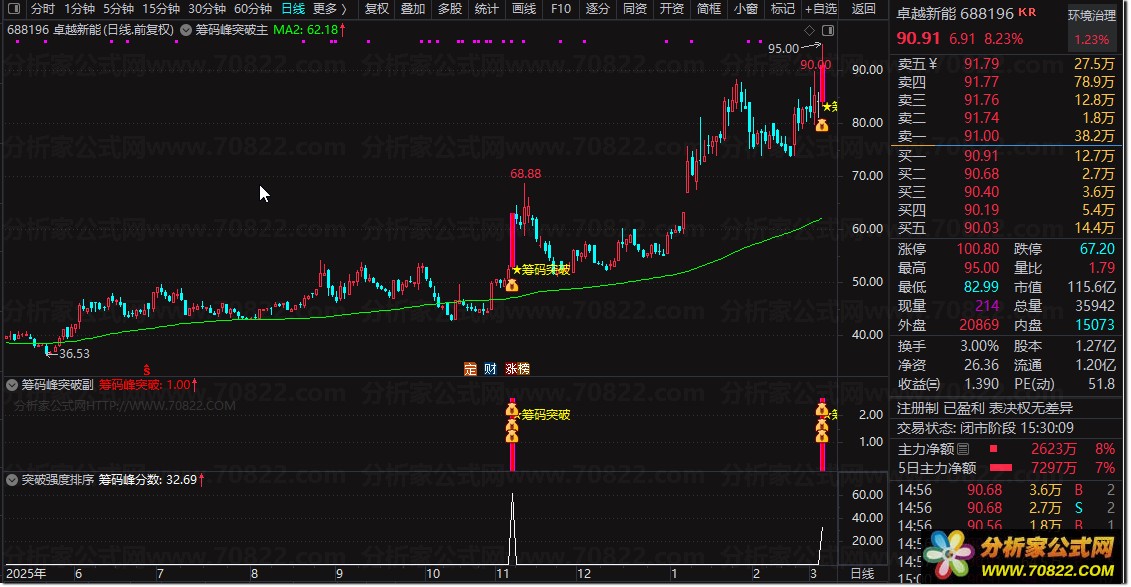This screenshot has width=1131, height=587.
Task: Click the 返回 back button
Action: click(x=863, y=9)
